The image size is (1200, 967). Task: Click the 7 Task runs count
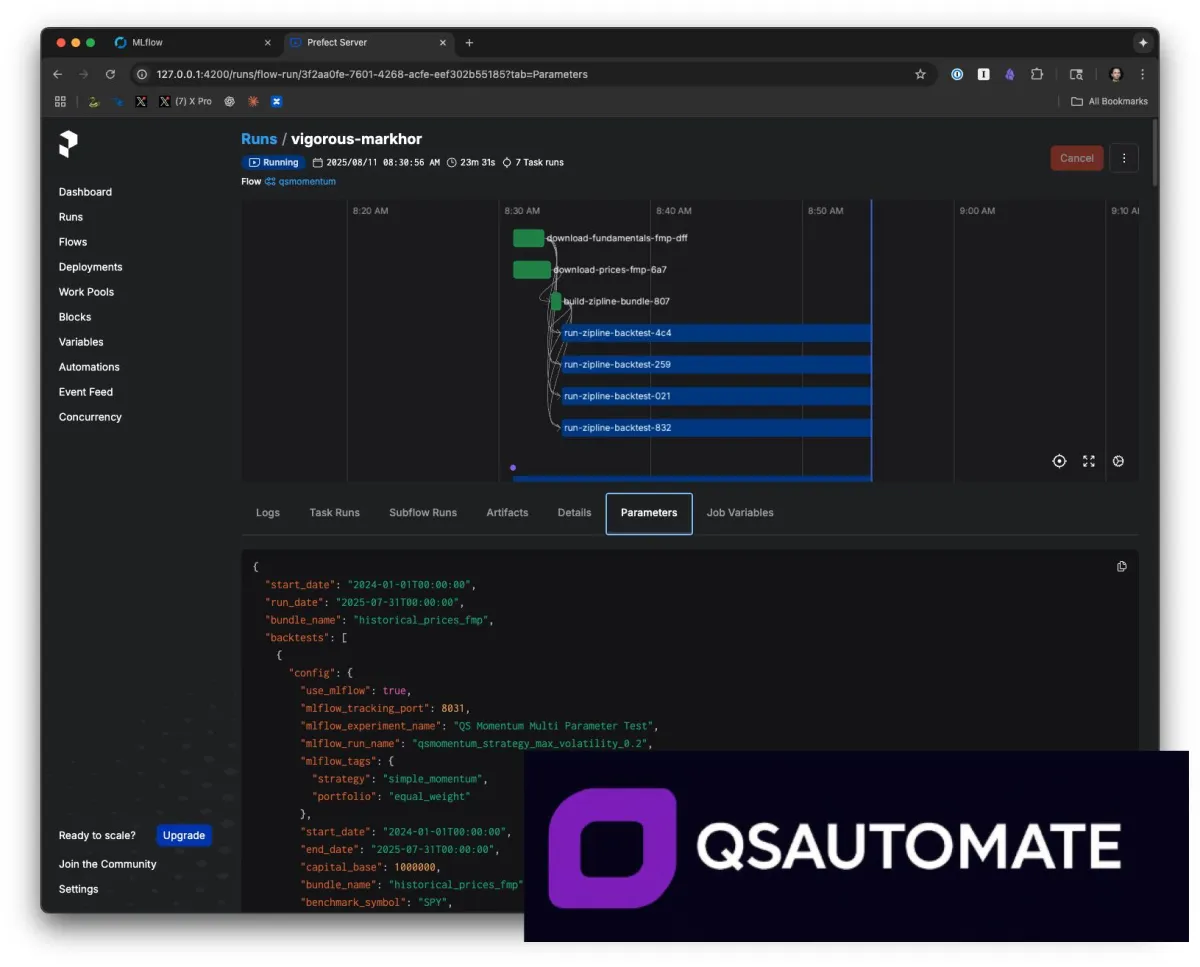pyautogui.click(x=533, y=162)
